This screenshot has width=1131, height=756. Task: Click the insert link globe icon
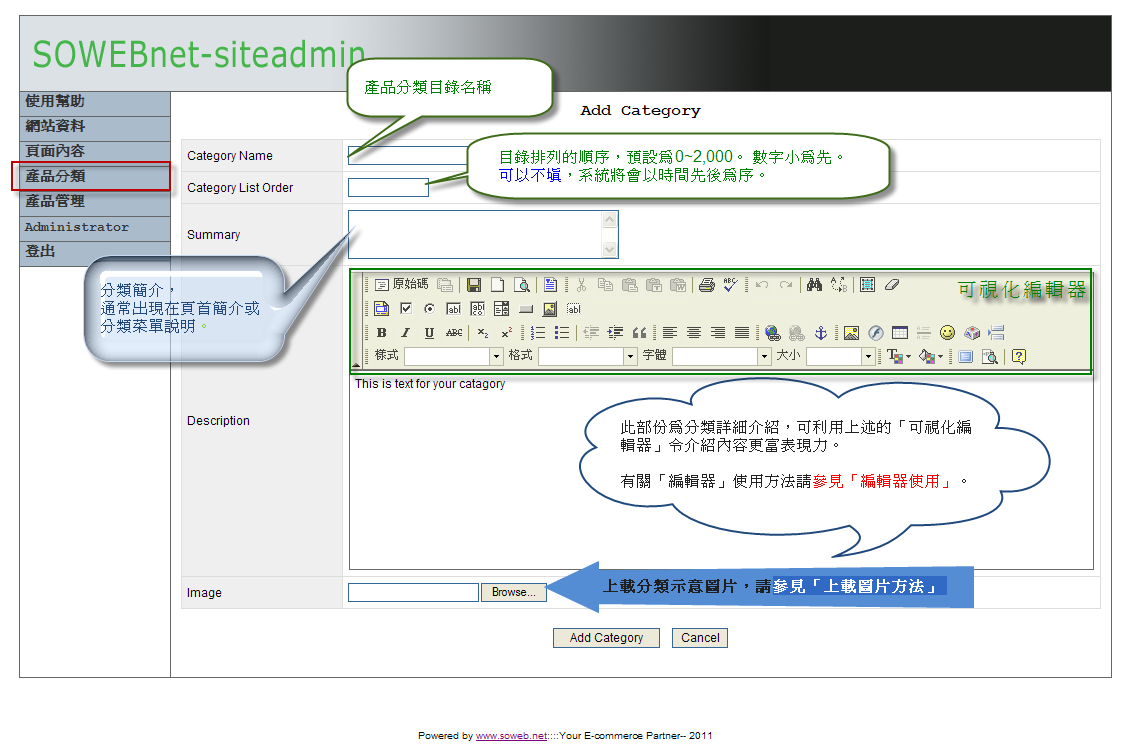(x=772, y=333)
